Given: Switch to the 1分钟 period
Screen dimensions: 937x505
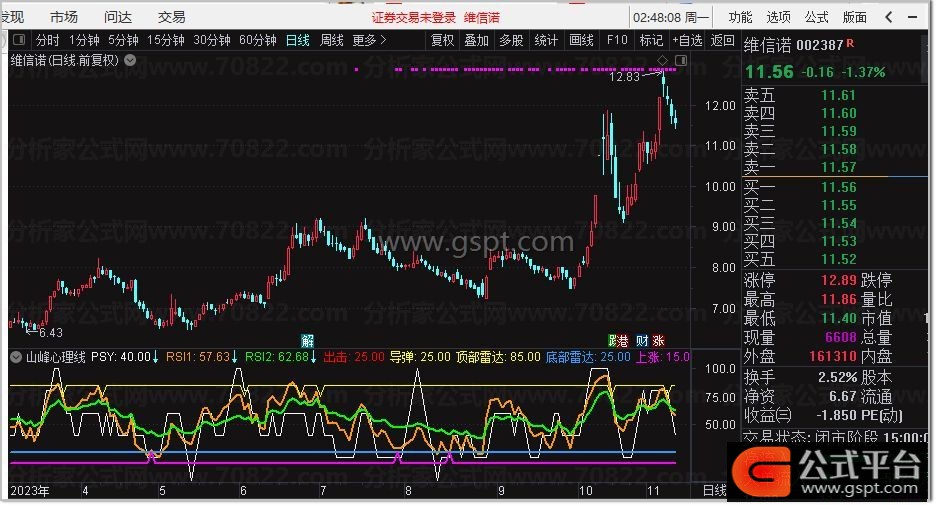Looking at the screenshot, I should [x=84, y=40].
